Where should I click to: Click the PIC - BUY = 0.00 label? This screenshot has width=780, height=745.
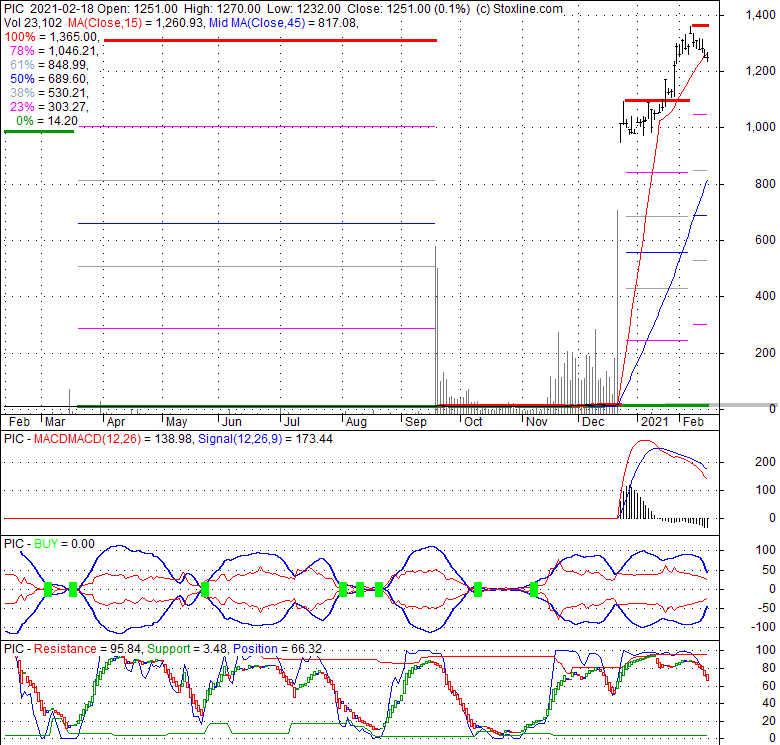tap(49, 544)
